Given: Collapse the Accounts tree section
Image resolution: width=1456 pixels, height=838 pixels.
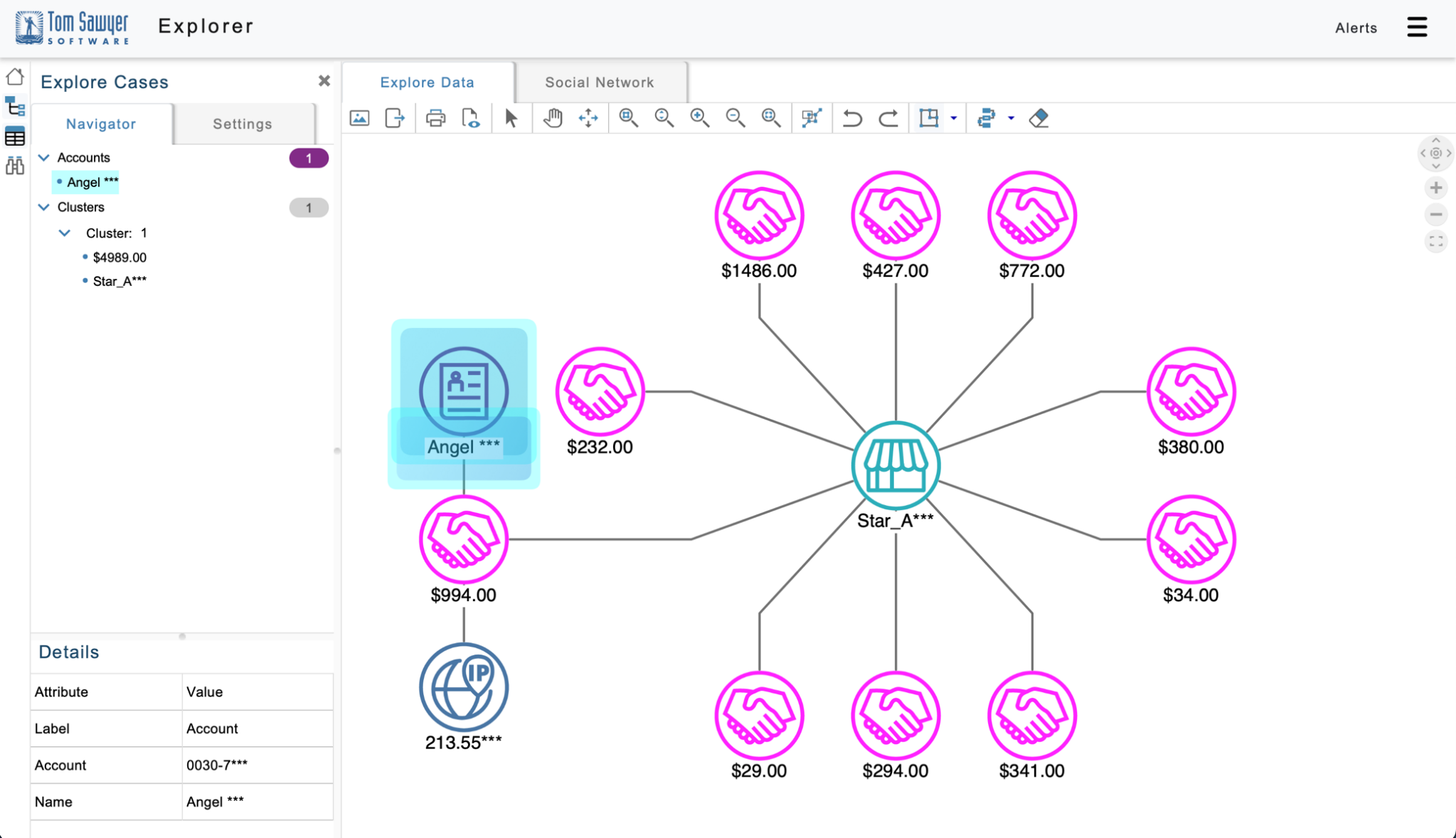Looking at the screenshot, I should 44,157.
